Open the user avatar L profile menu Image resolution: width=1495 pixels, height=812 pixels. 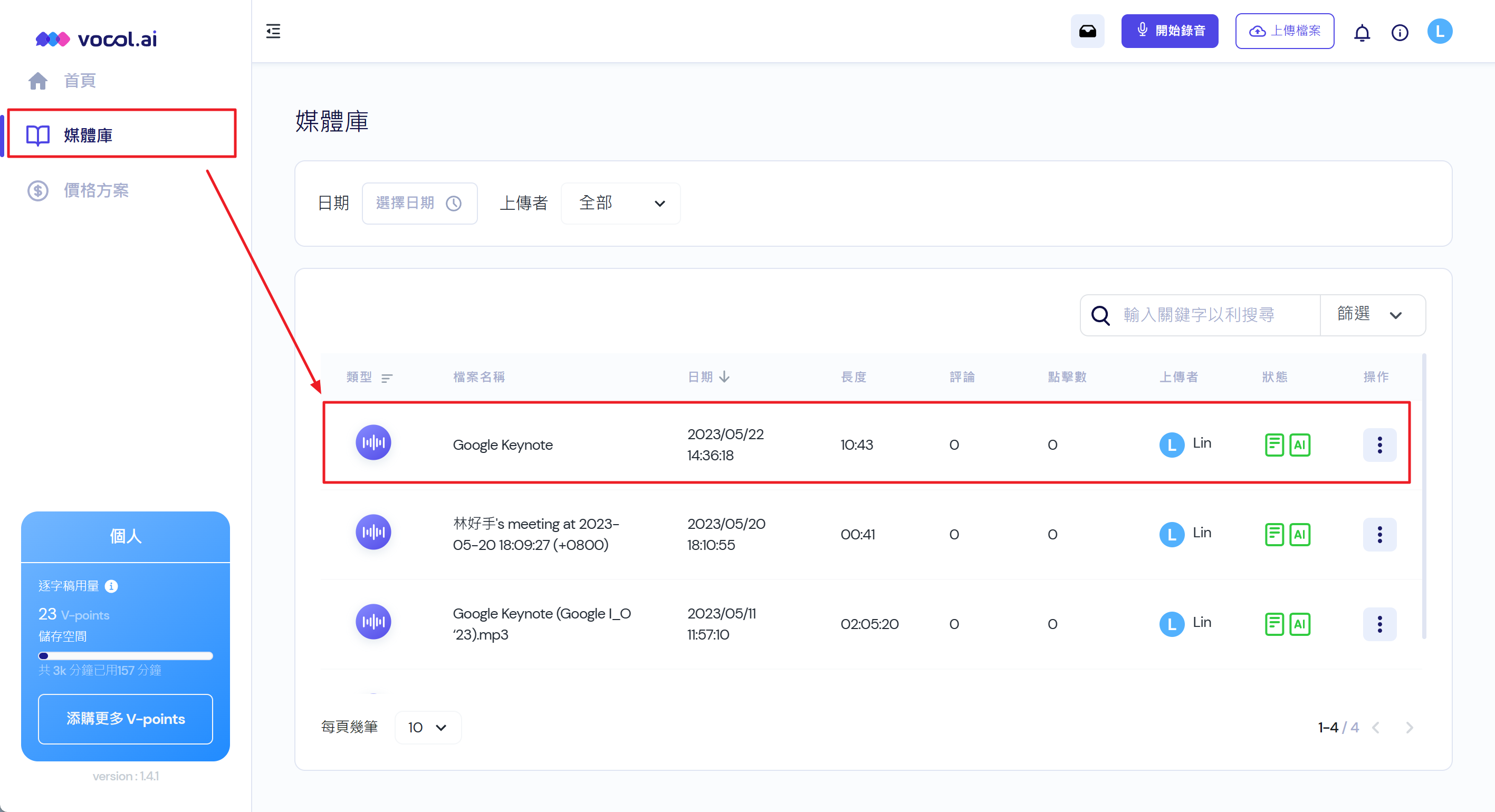point(1439,31)
